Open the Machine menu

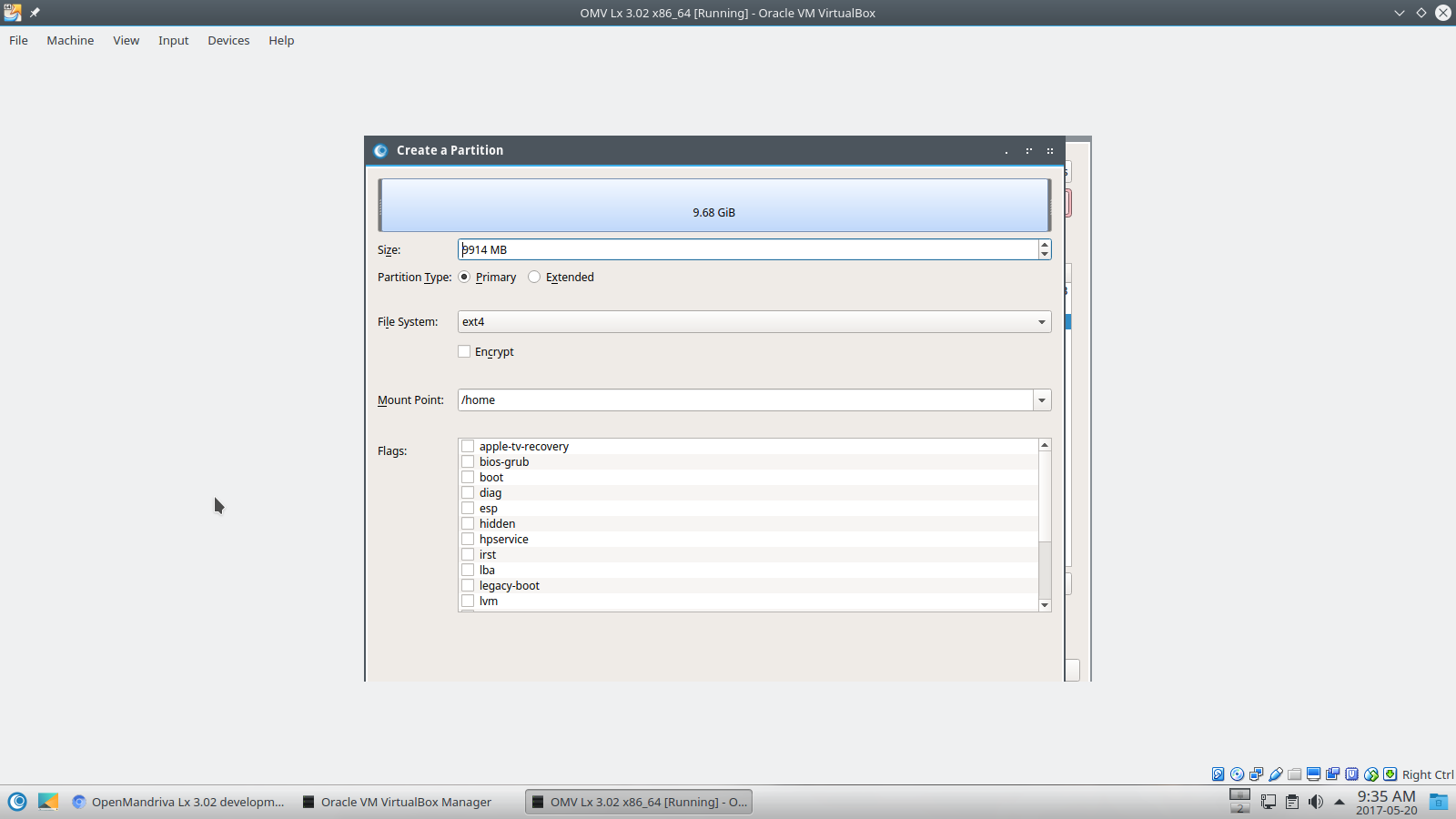click(70, 40)
